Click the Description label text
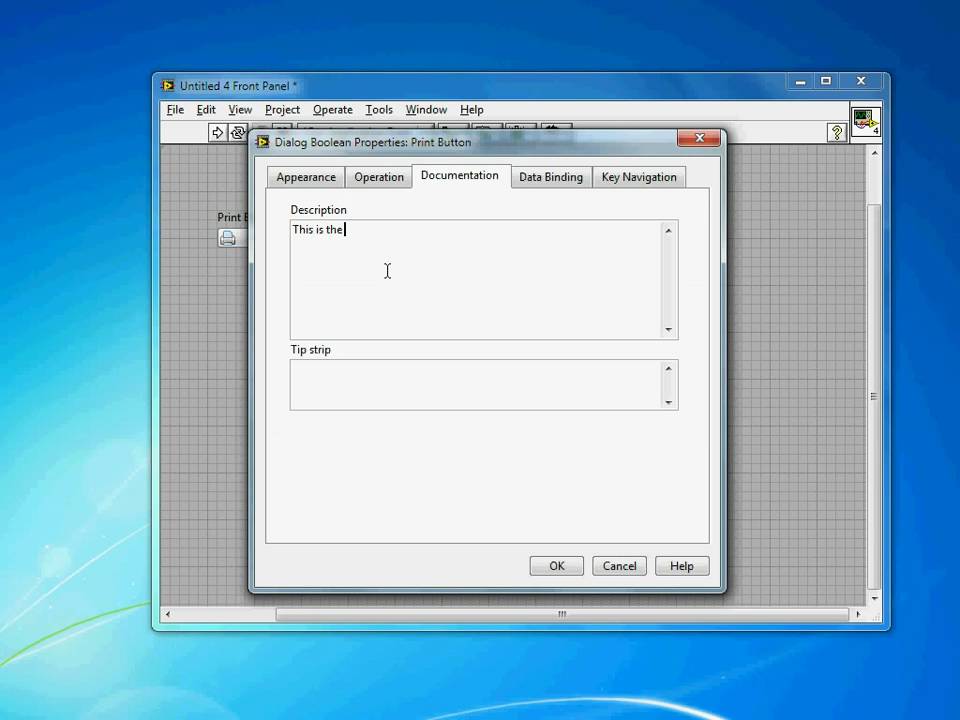960x720 pixels. click(318, 209)
